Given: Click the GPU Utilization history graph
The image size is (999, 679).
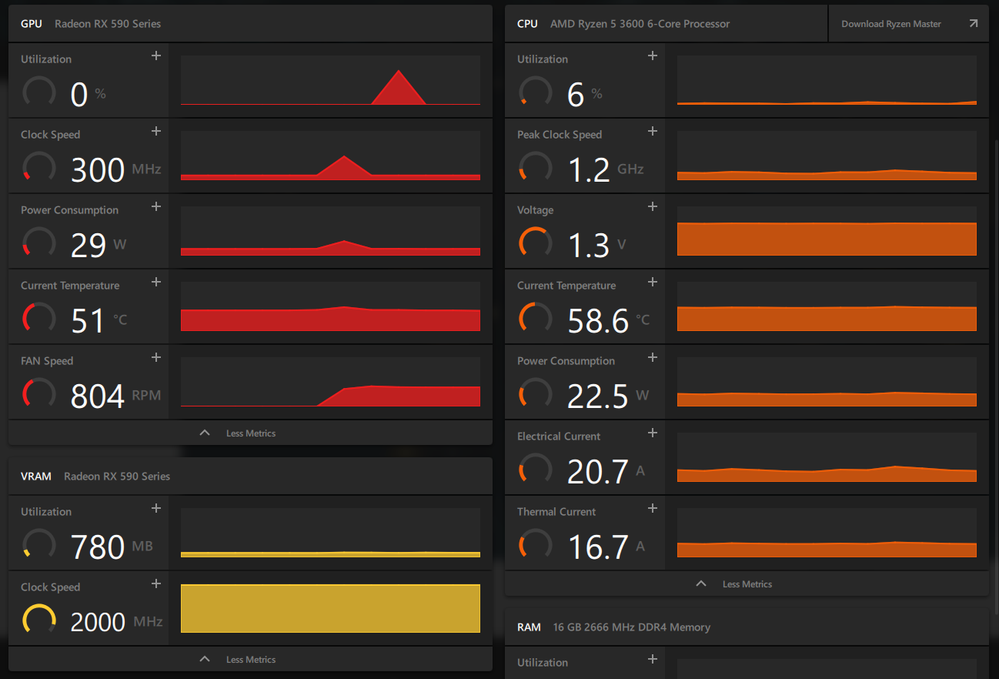Looking at the screenshot, I should [330, 80].
